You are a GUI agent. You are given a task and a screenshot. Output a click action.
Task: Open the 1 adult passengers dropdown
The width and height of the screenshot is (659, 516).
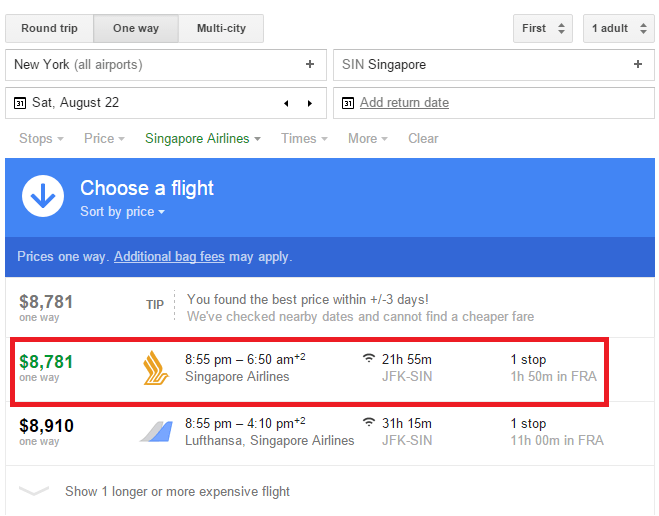tap(618, 29)
